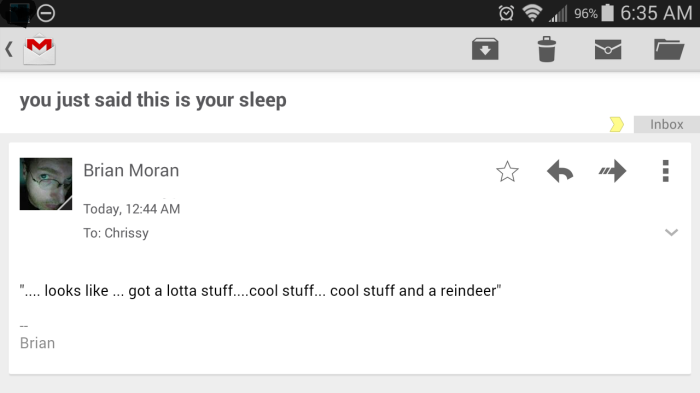Reply using the curved arrow icon

coord(560,171)
